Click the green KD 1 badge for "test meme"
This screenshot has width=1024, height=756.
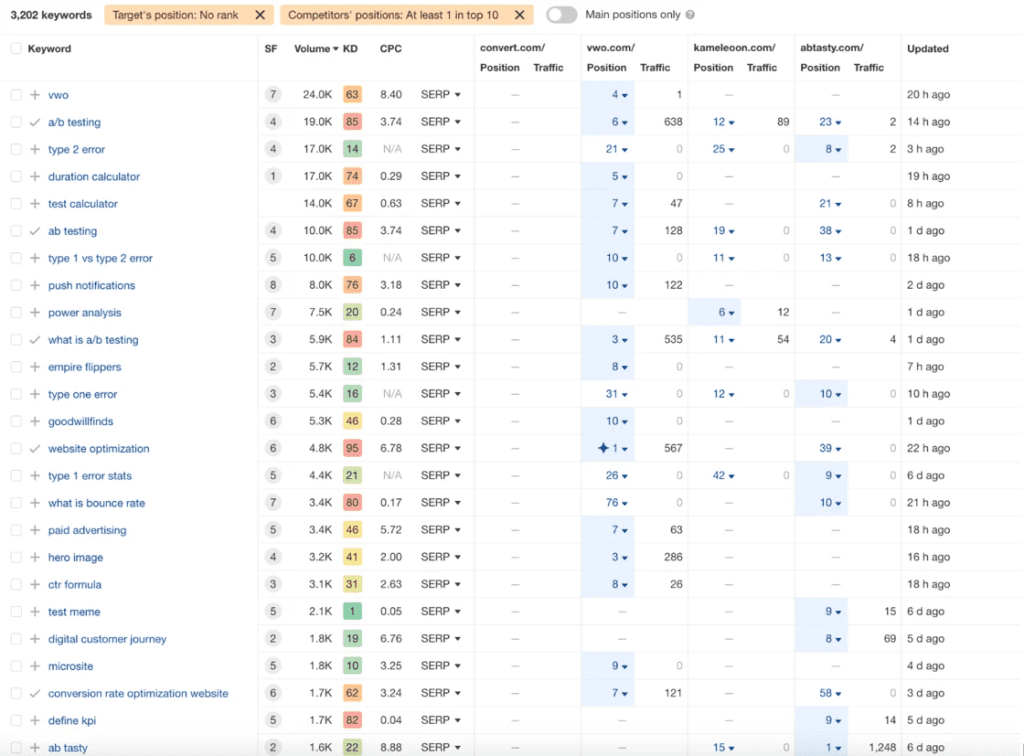(x=352, y=612)
